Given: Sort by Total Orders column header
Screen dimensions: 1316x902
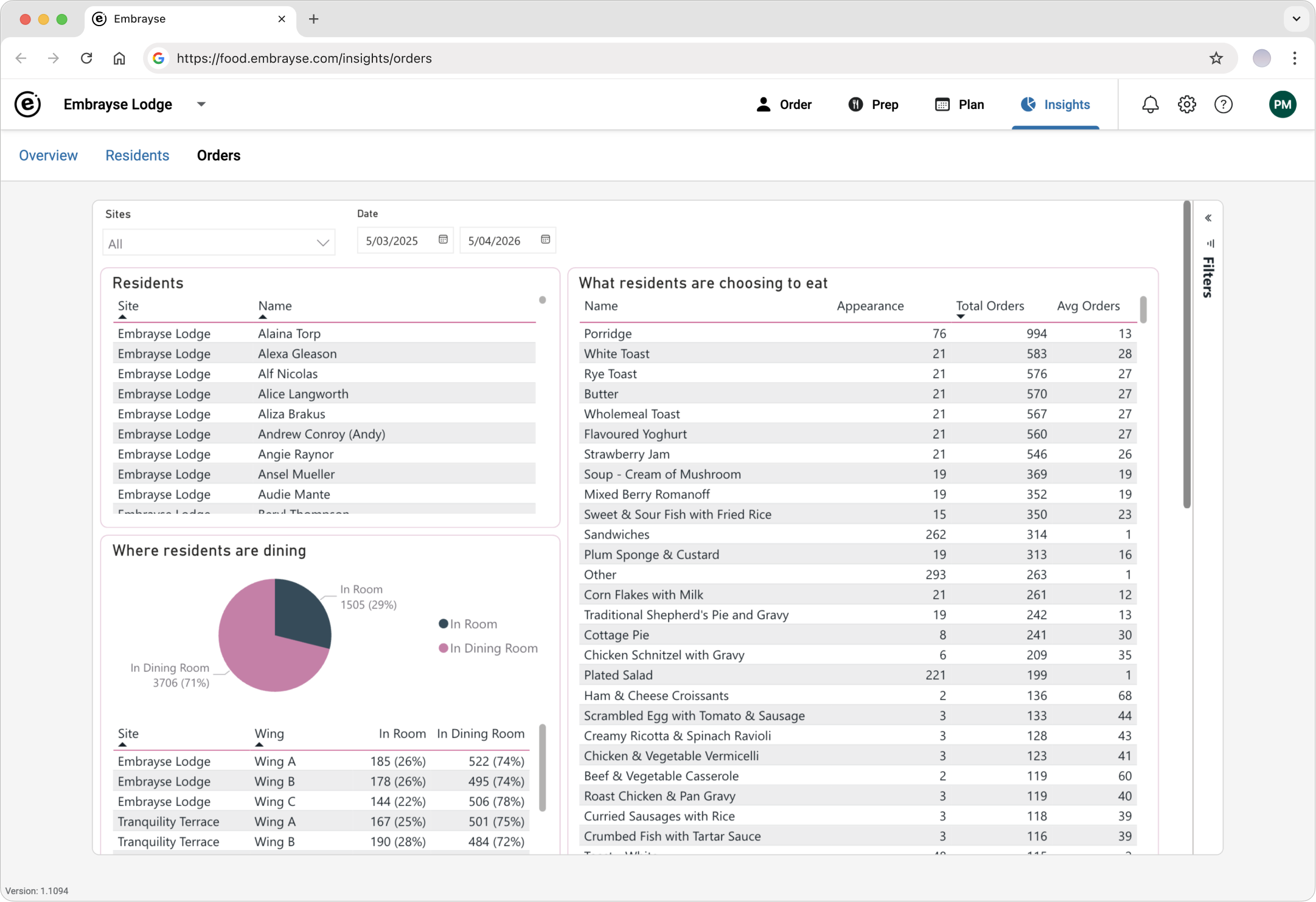Looking at the screenshot, I should coord(989,306).
